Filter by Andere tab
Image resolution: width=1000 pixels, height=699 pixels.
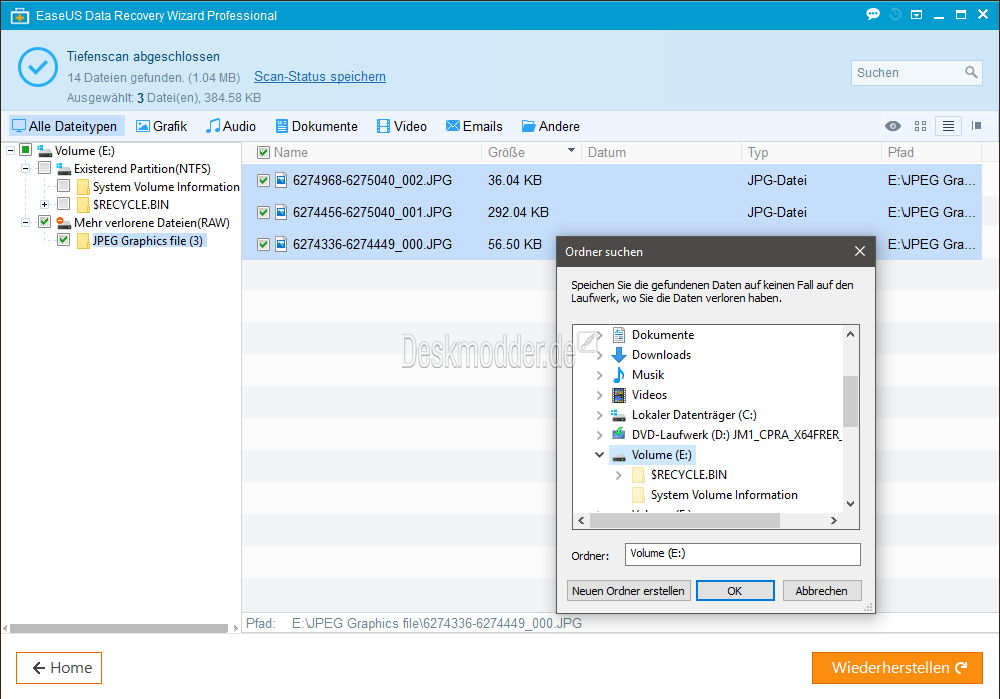(x=551, y=126)
